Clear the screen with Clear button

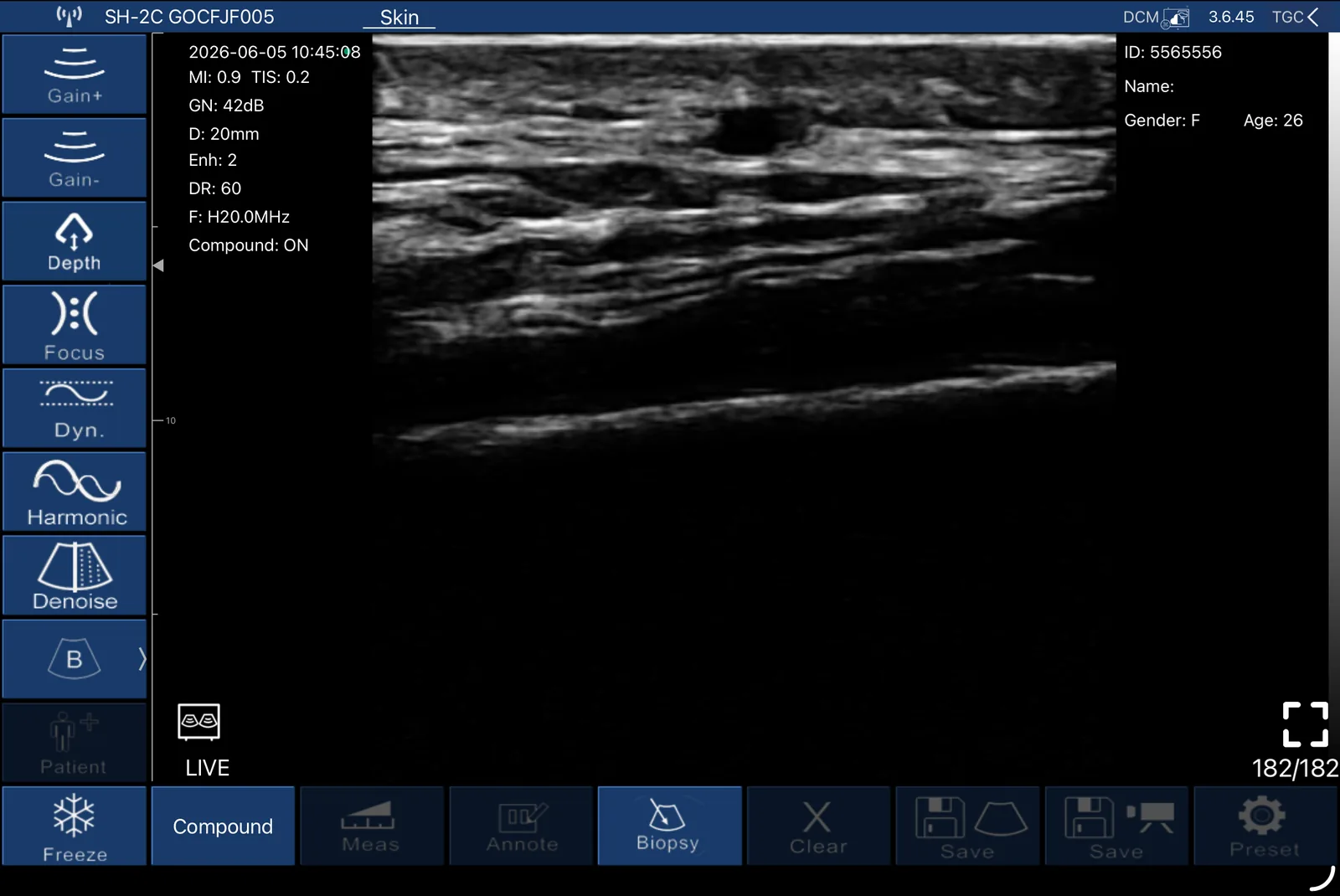tap(818, 826)
